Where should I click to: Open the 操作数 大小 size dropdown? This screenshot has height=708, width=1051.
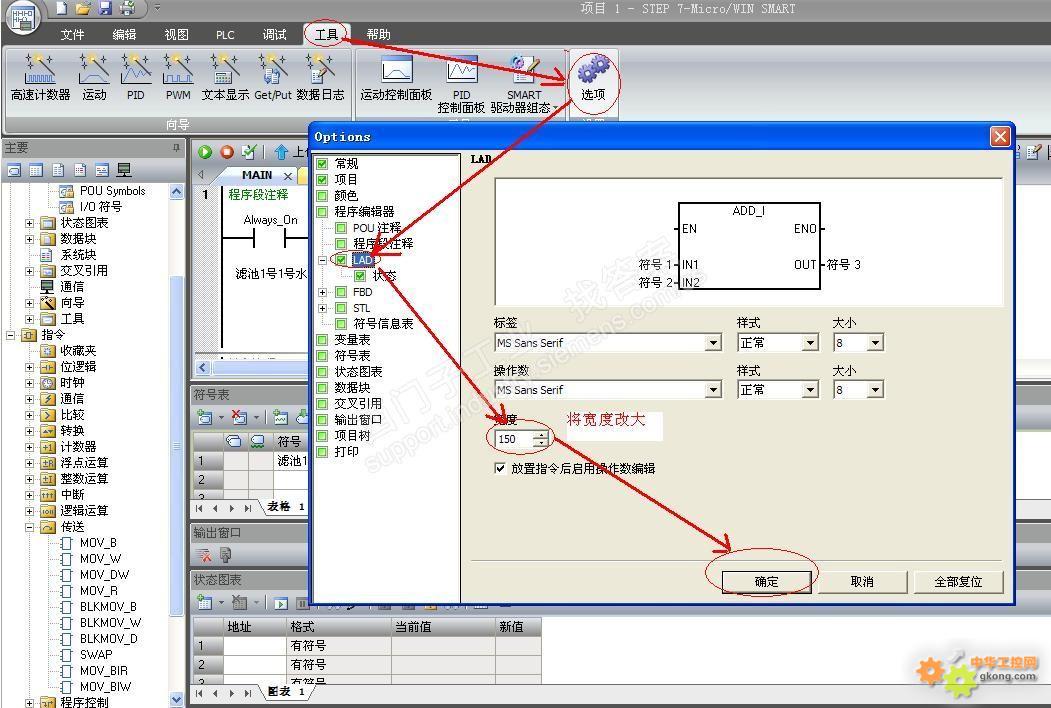coord(875,390)
